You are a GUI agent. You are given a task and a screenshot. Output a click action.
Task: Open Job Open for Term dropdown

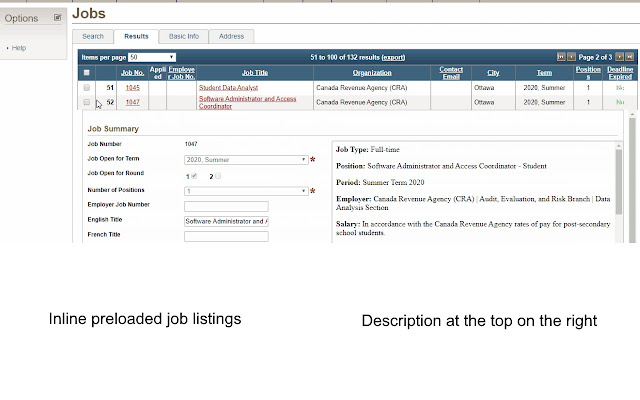coord(246,160)
